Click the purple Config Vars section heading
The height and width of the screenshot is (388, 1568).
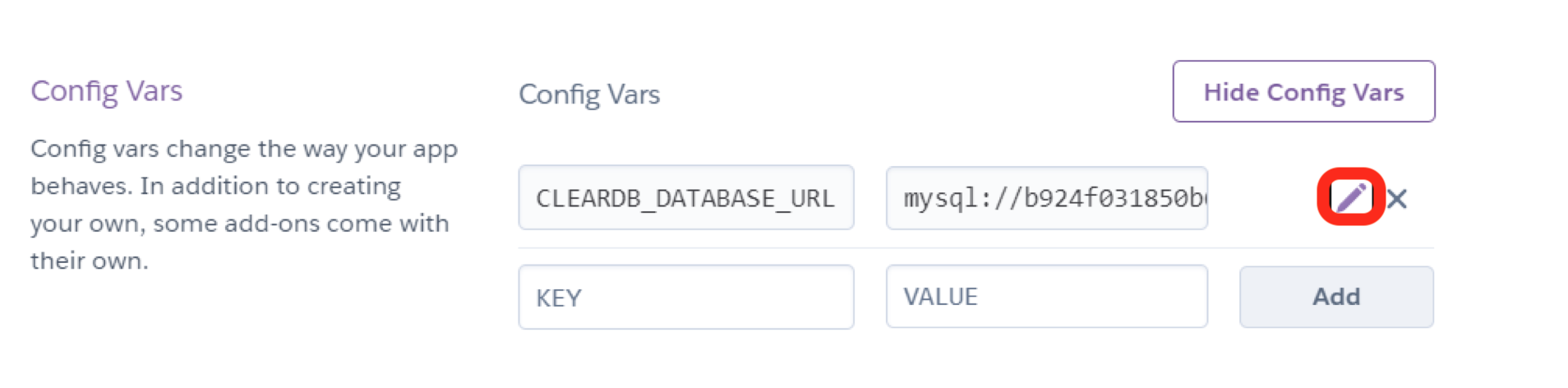click(x=107, y=90)
